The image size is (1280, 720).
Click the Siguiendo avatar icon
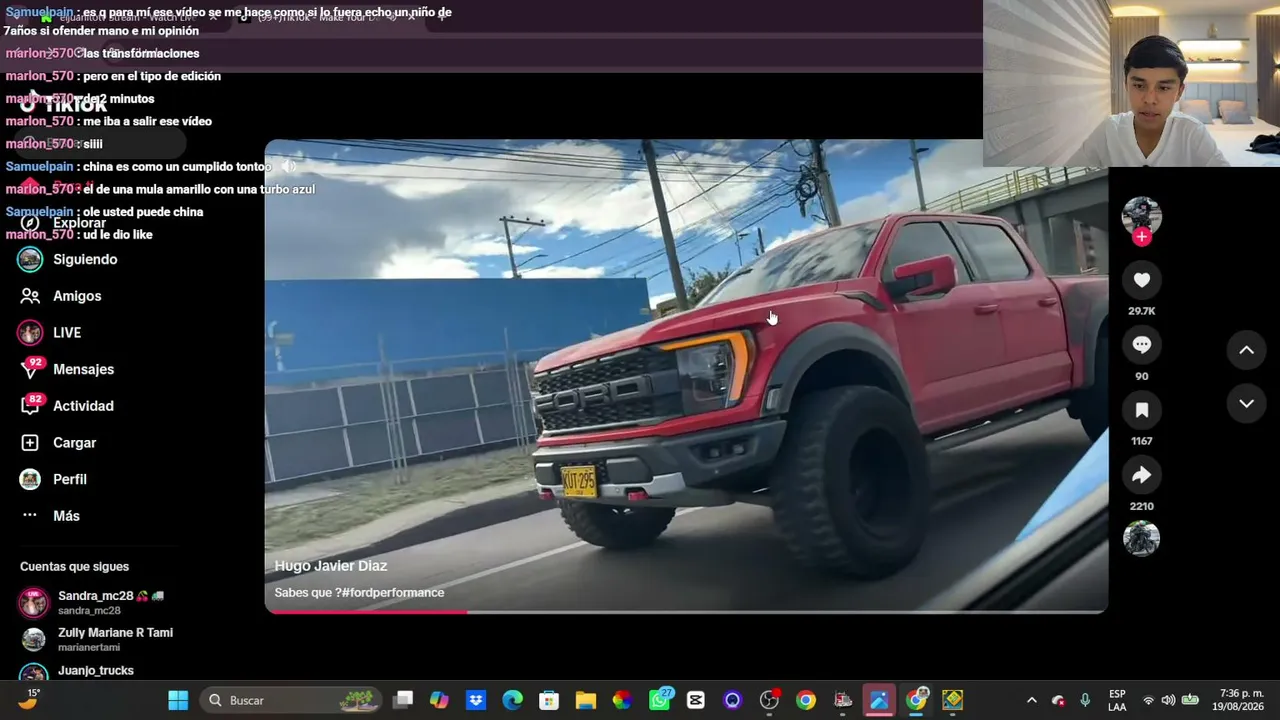coord(30,259)
